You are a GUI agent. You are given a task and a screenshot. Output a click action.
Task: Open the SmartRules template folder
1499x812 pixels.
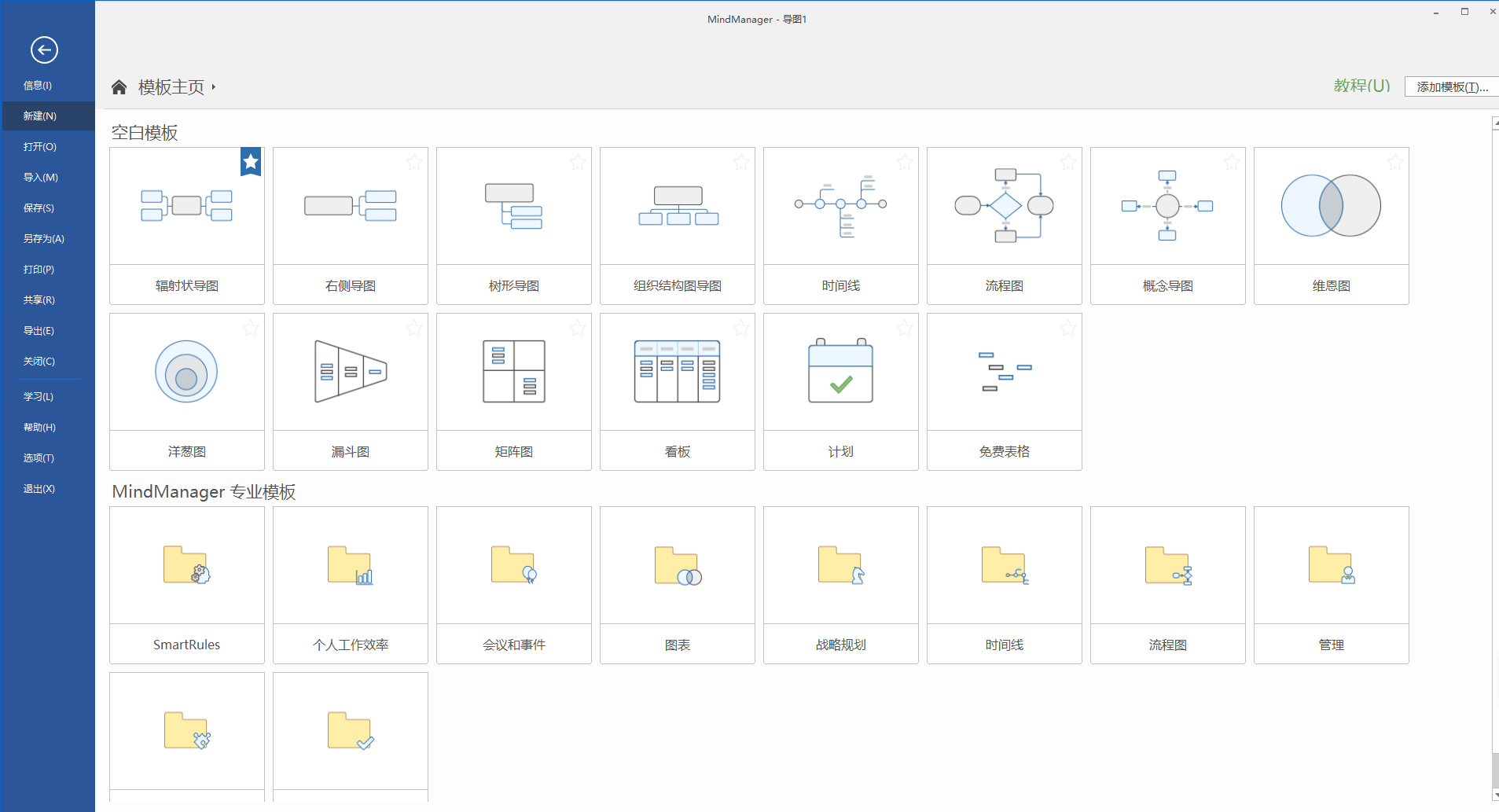187,585
